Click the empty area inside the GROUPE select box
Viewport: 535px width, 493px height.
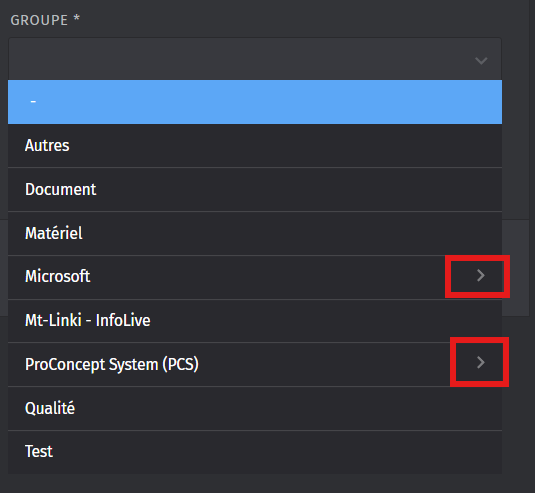[x=239, y=59]
